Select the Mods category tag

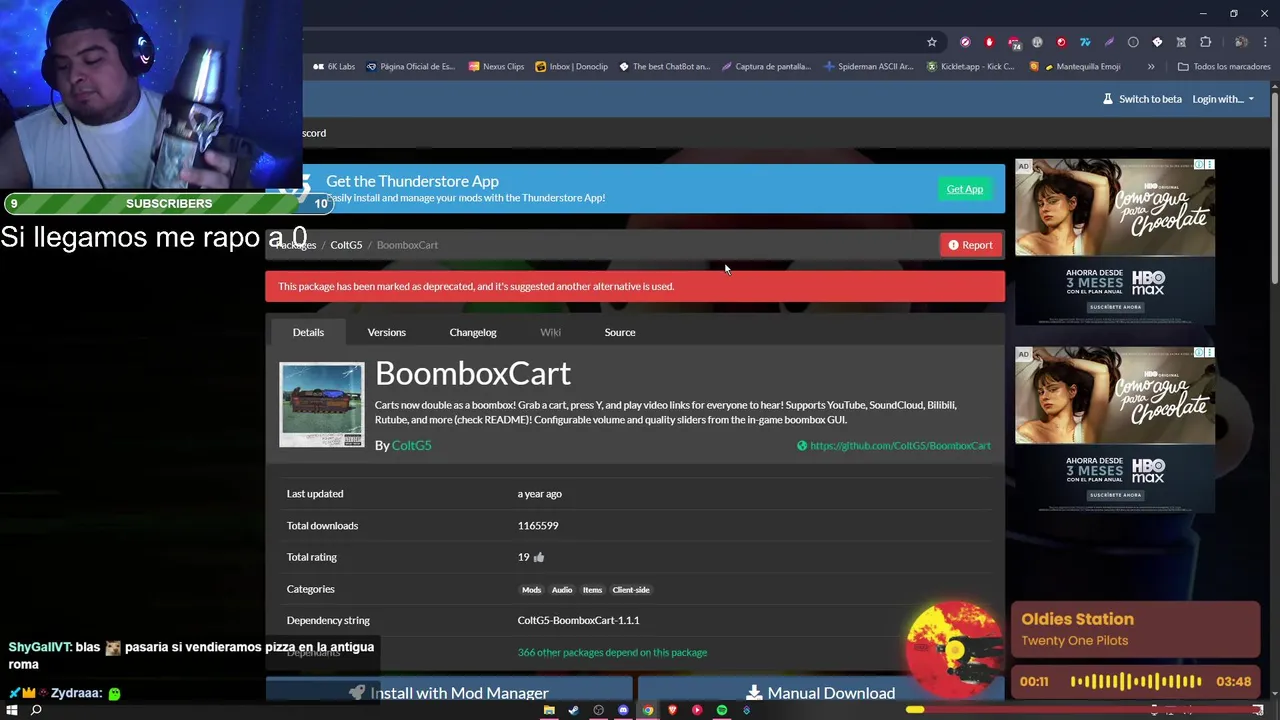[x=531, y=590]
